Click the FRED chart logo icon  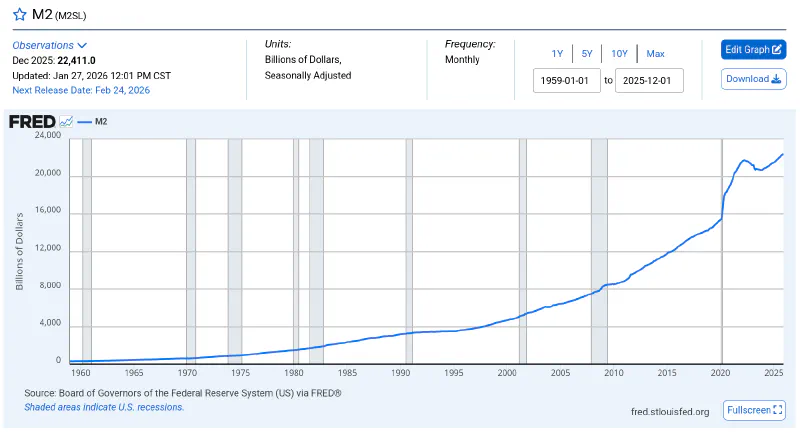click(x=66, y=122)
